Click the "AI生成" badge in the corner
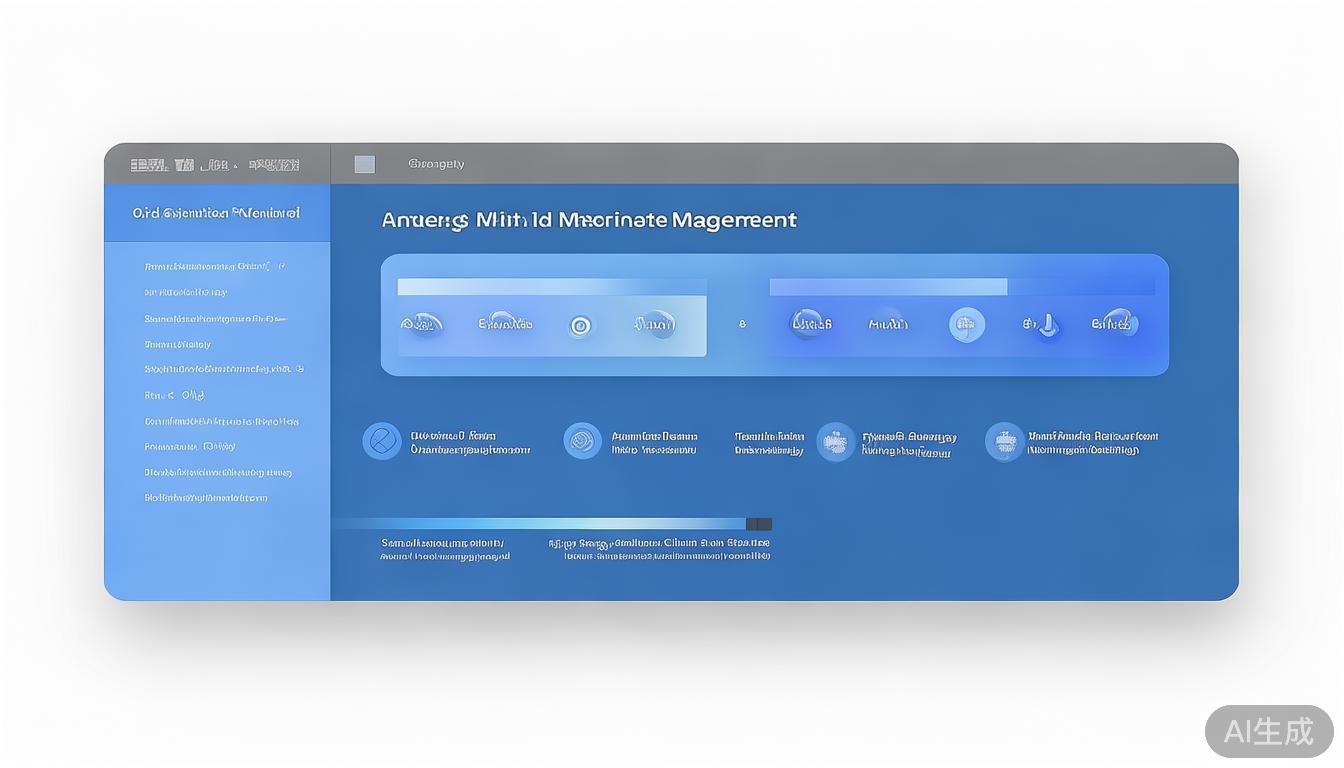1344x768 pixels. point(1268,732)
